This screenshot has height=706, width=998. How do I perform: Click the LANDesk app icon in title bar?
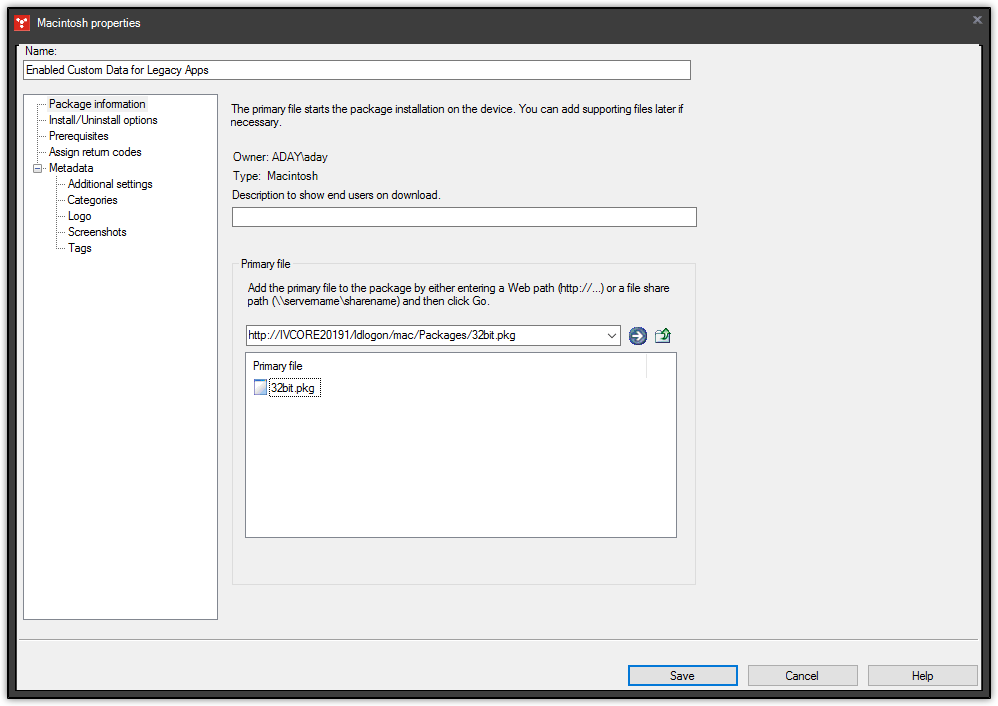[21, 22]
